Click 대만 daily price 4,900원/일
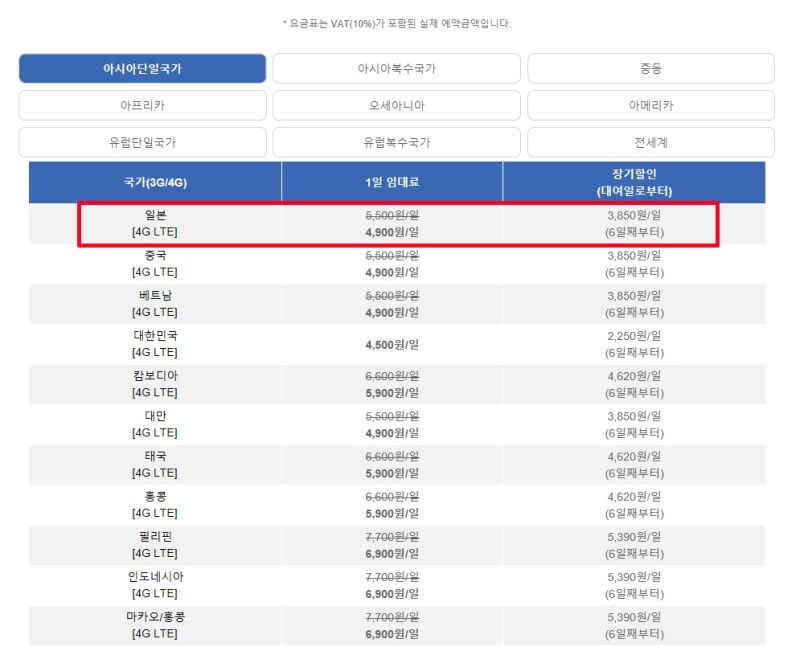The image size is (800, 647). click(392, 433)
